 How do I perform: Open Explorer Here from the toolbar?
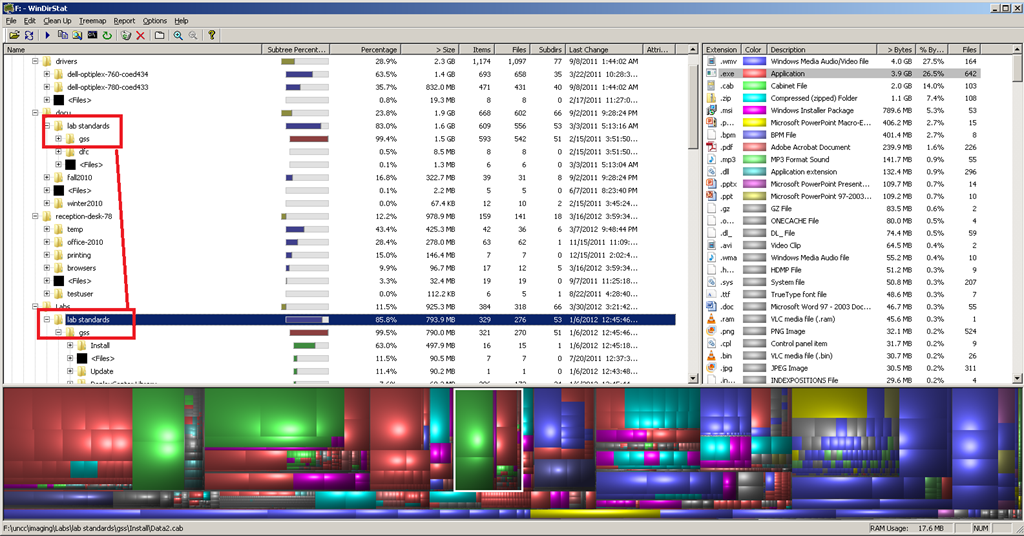click(x=77, y=35)
